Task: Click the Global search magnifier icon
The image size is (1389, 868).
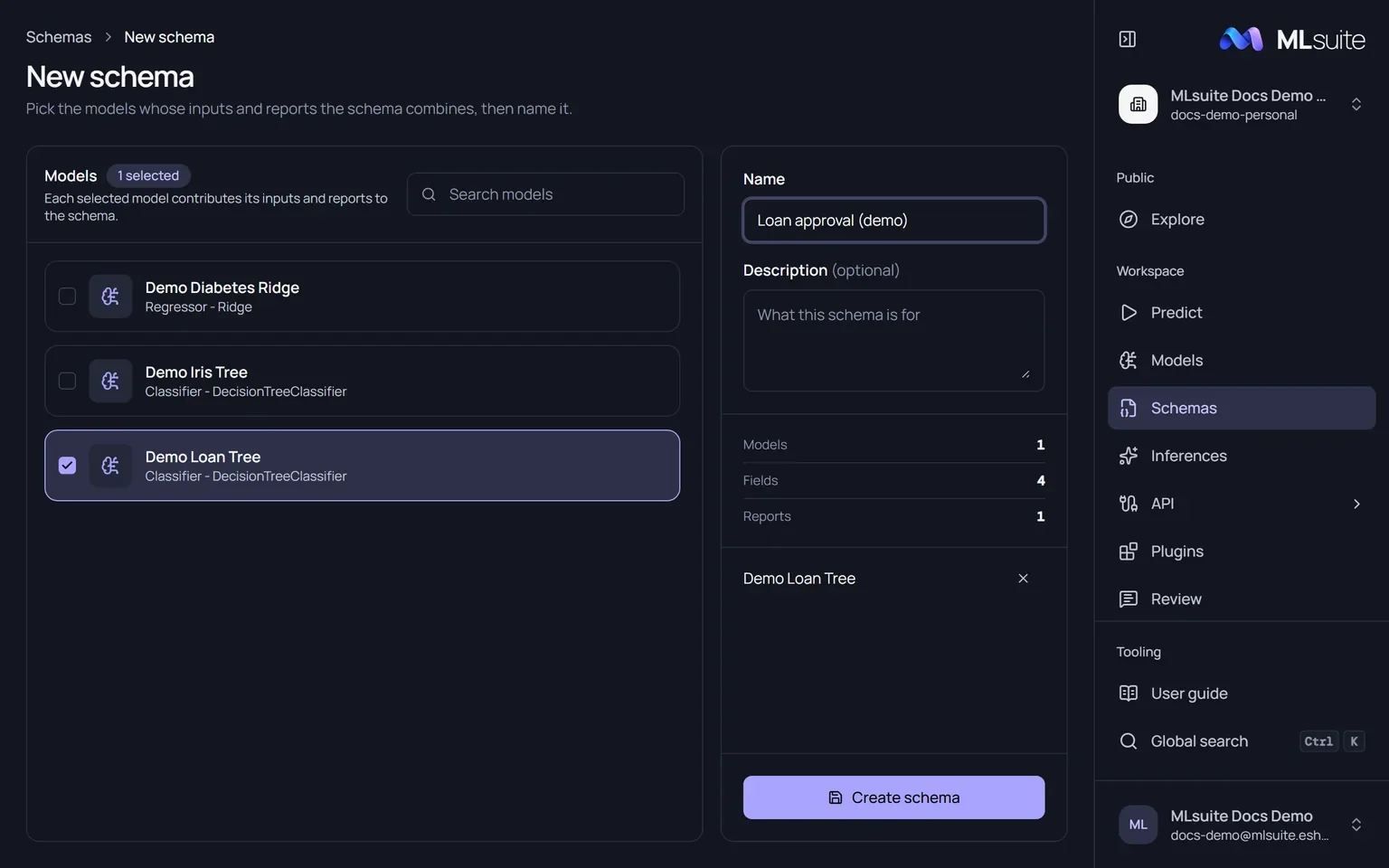Action: tap(1129, 741)
